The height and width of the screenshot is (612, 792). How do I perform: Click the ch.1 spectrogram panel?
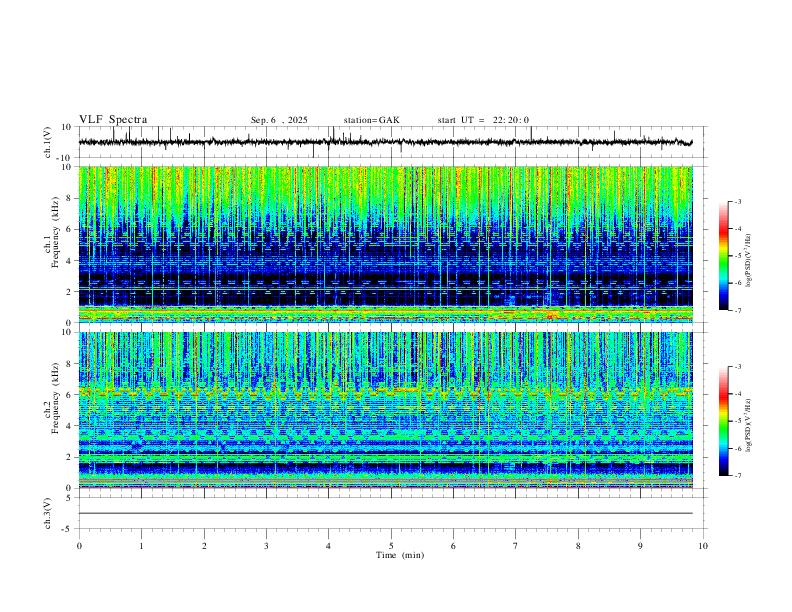point(385,244)
